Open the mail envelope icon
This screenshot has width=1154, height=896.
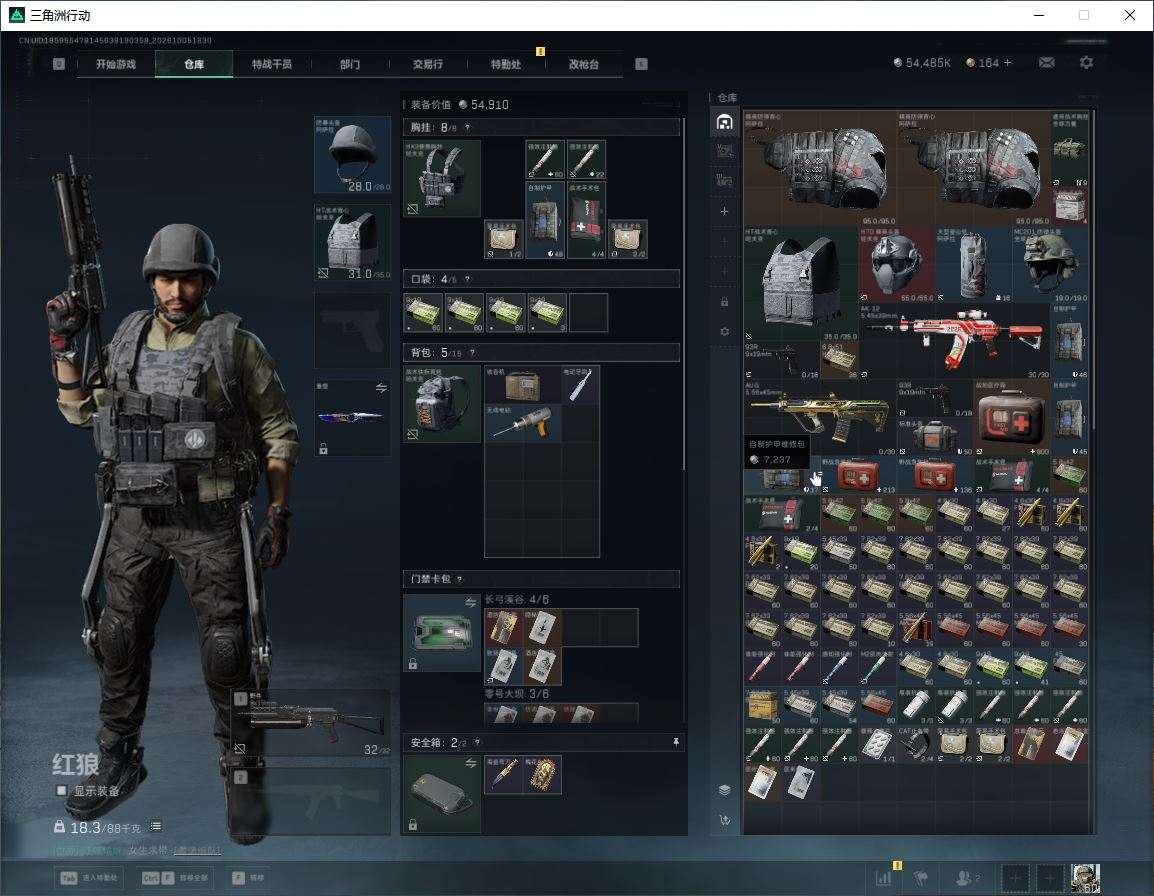pos(1046,63)
